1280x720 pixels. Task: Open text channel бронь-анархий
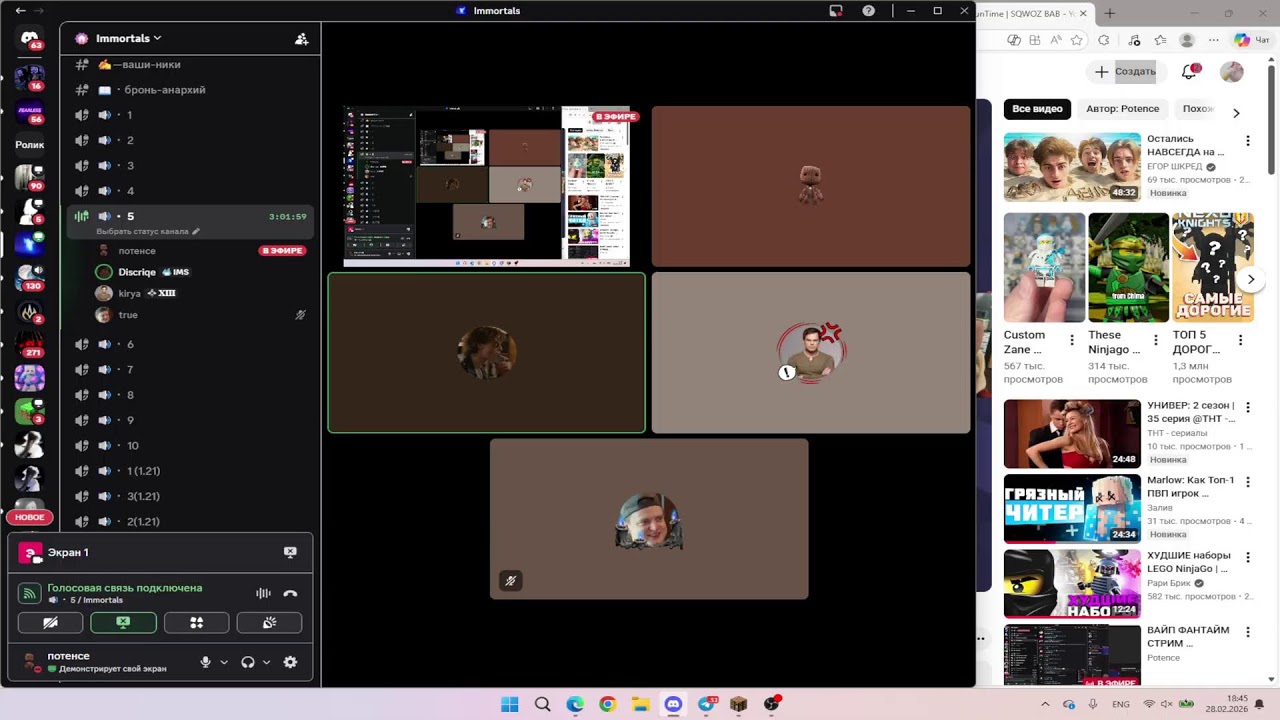(190, 90)
